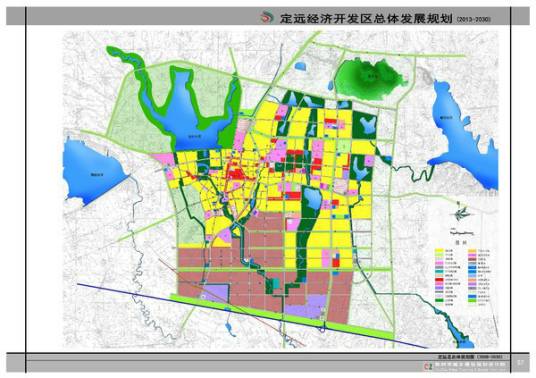The height and width of the screenshot is (378, 536).
Task: Click the page number 37 in footer
Action: [520, 362]
